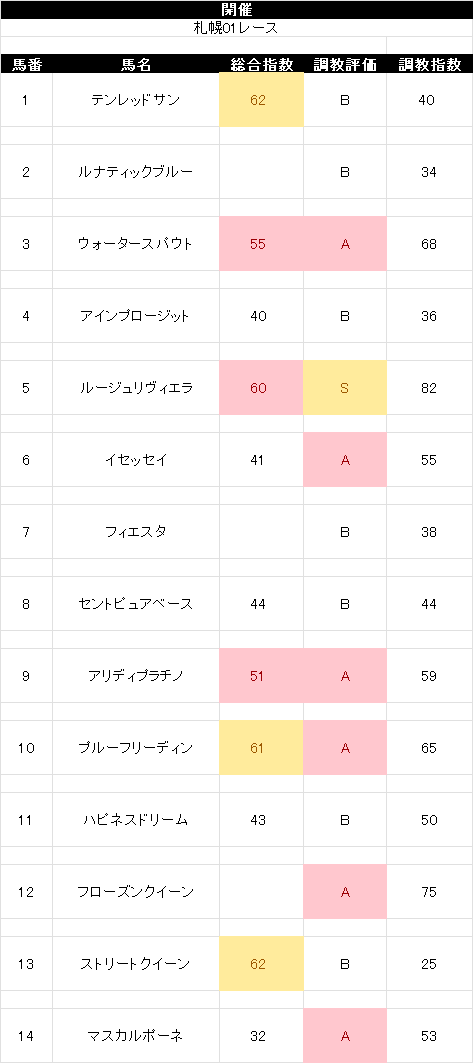The height and width of the screenshot is (1063, 473).
Task: Click the 馬番 column header
Action: coord(26,64)
